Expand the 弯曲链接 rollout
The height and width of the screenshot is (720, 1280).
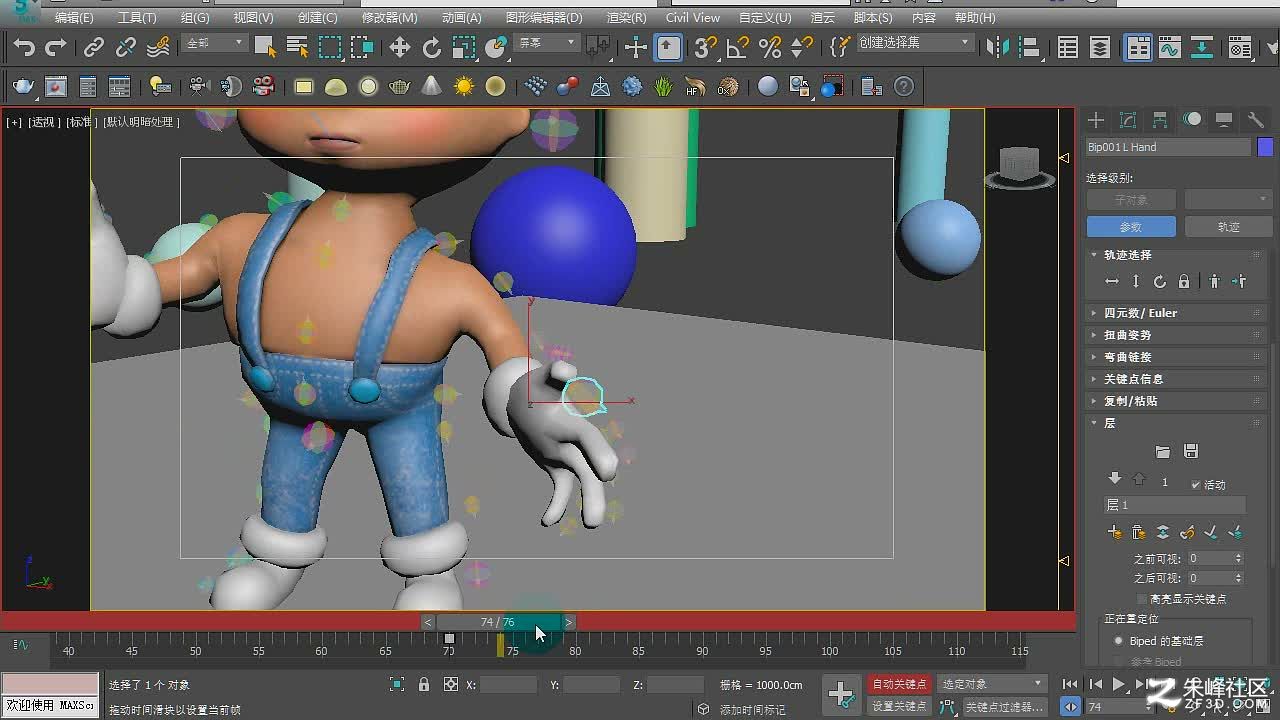coord(1177,357)
